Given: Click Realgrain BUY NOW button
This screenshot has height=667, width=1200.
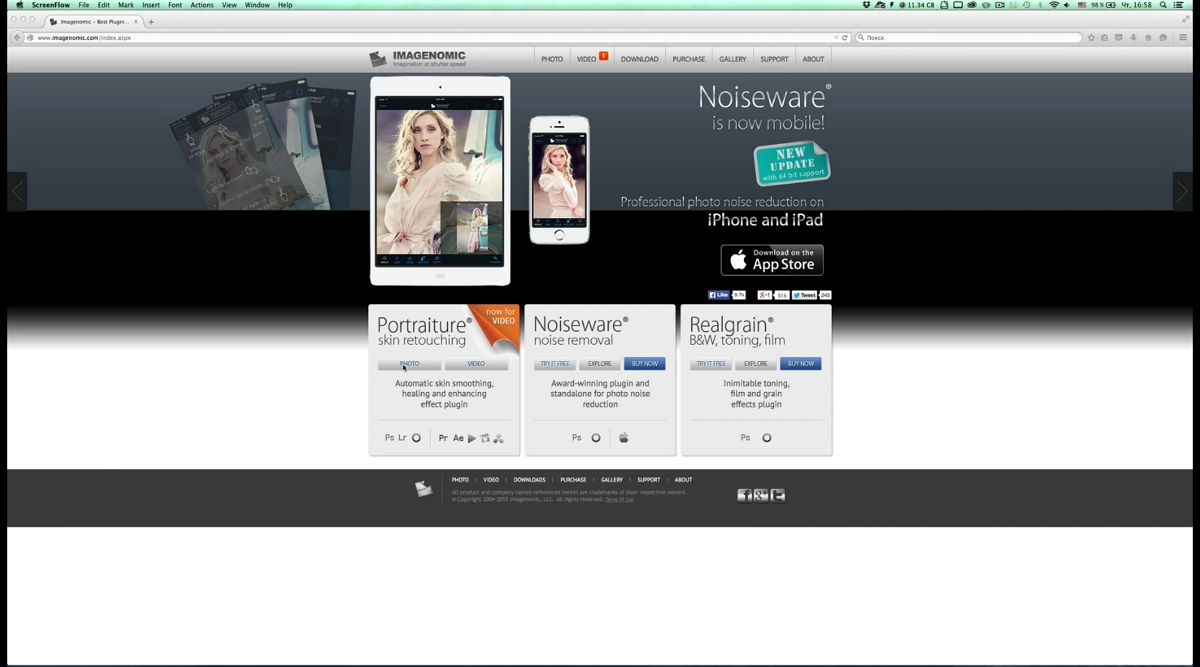Looking at the screenshot, I should point(800,364).
